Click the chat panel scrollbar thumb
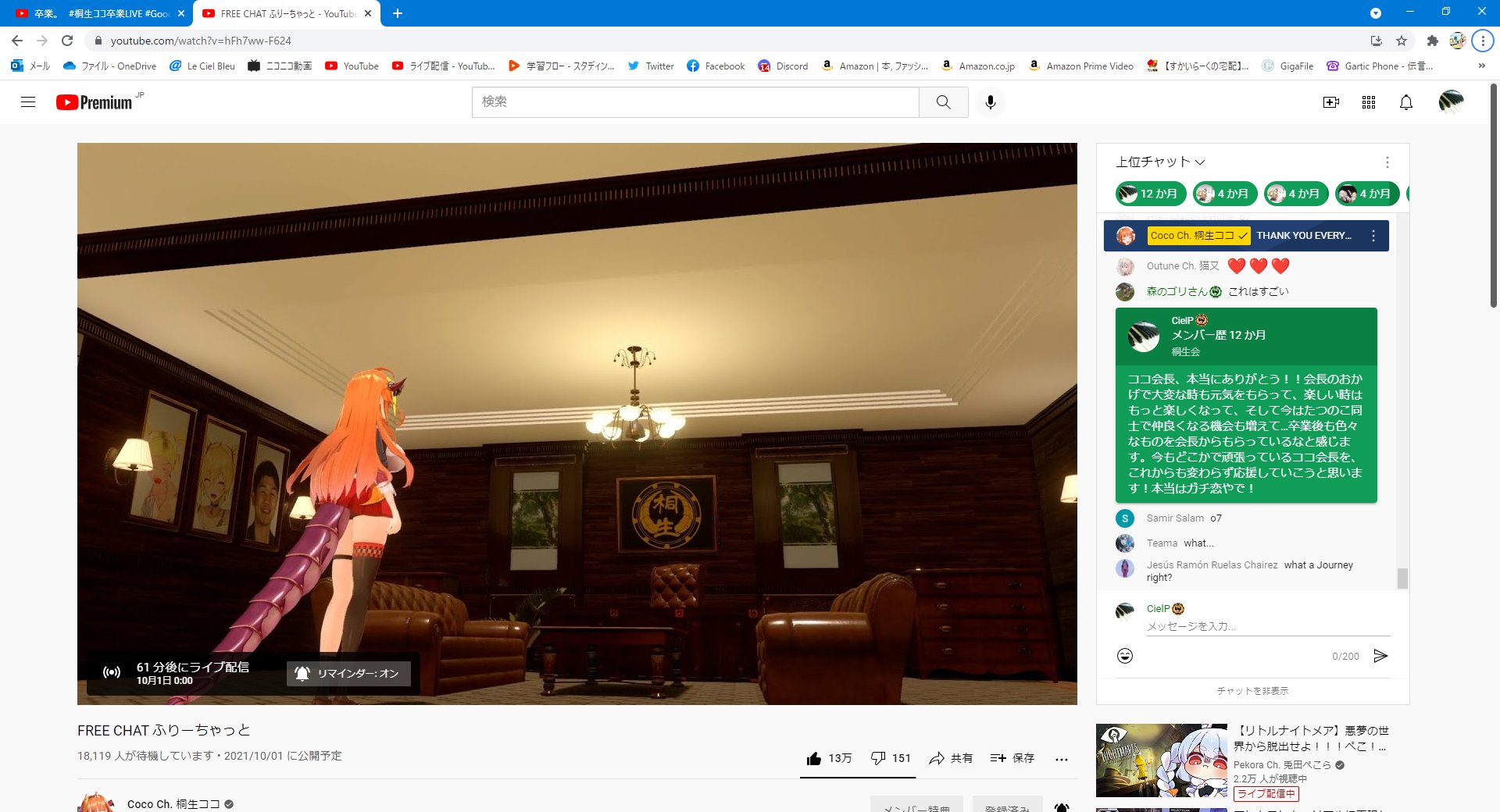The width and height of the screenshot is (1500, 812). click(x=1402, y=579)
